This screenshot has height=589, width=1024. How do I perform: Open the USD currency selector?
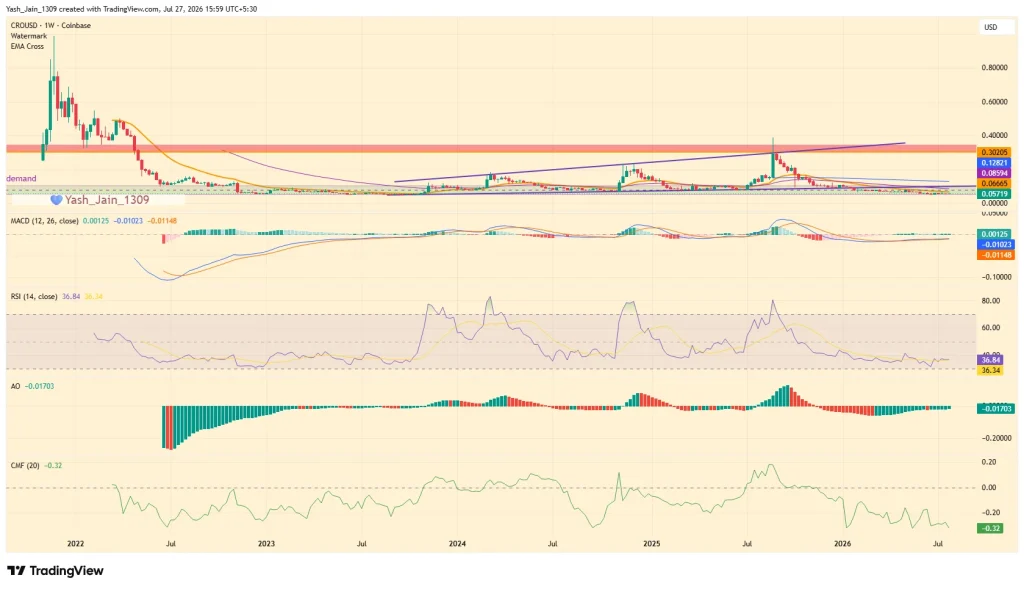tap(991, 27)
